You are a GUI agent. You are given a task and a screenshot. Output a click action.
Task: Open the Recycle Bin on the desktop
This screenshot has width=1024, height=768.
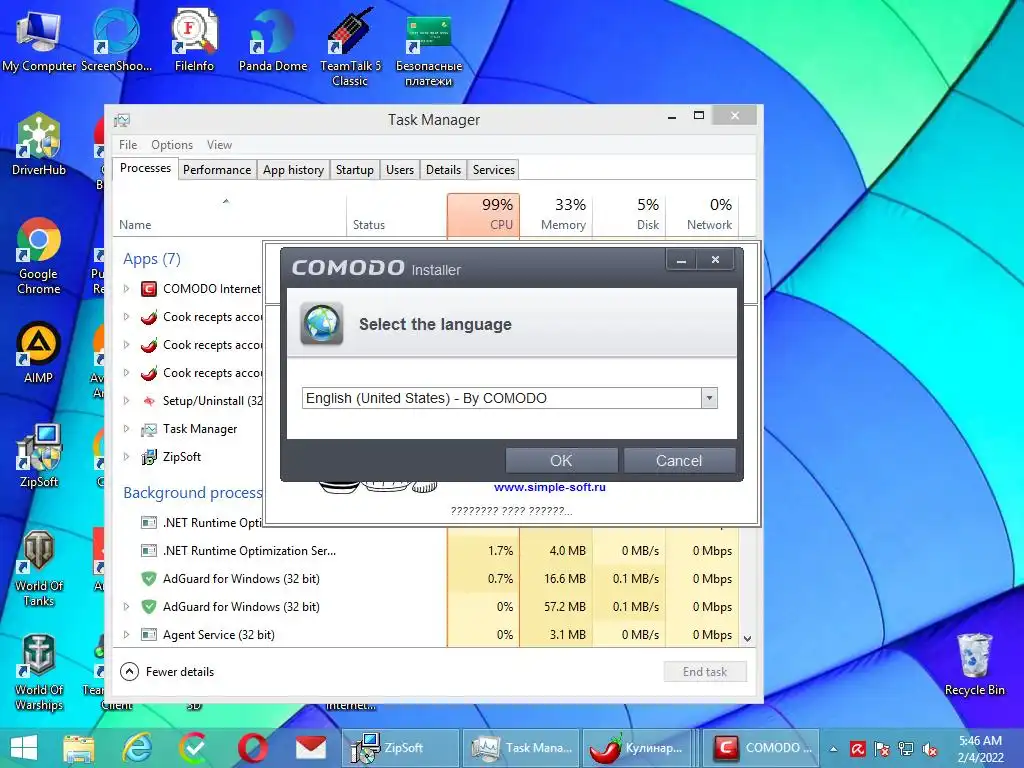click(x=974, y=665)
